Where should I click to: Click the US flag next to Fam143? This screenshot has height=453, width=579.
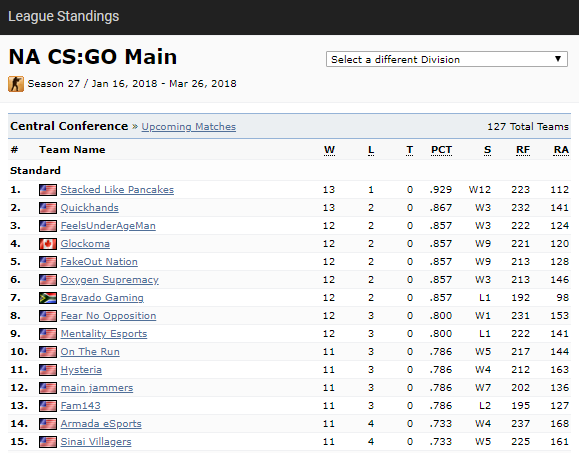48,406
